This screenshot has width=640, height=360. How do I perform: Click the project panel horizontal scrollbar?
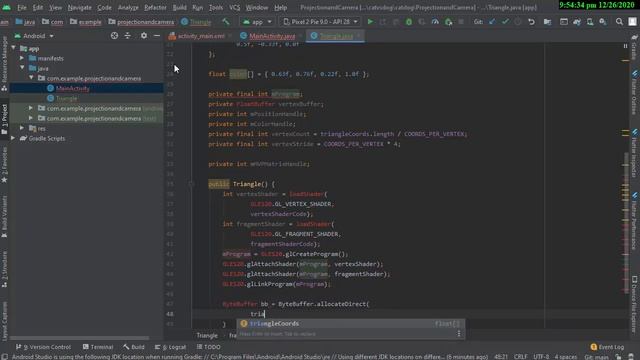(x=80, y=338)
